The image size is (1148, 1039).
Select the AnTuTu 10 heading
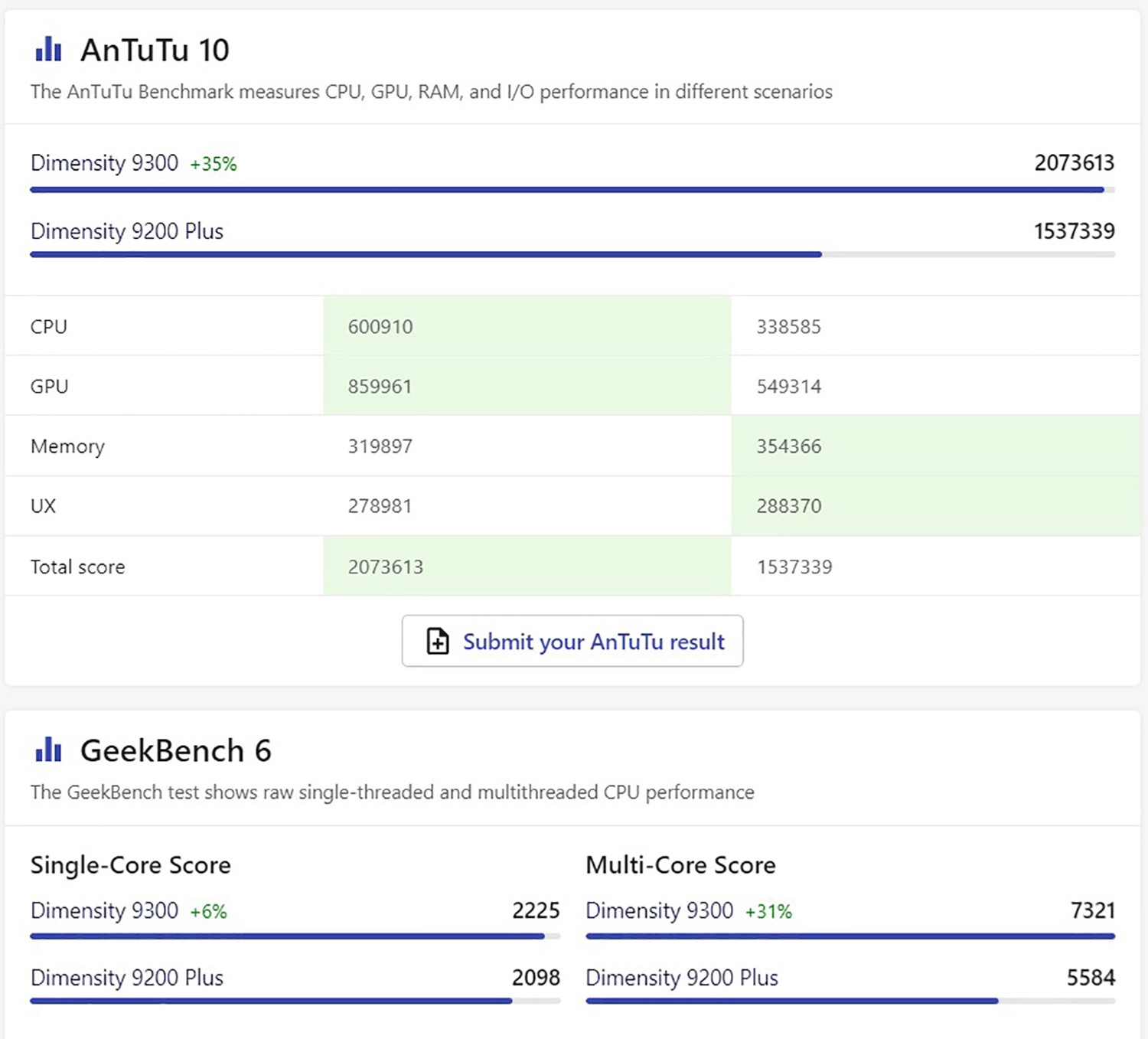point(155,50)
